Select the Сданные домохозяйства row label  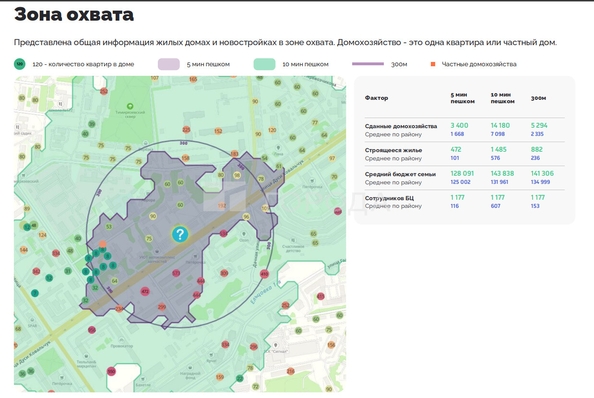click(x=401, y=126)
